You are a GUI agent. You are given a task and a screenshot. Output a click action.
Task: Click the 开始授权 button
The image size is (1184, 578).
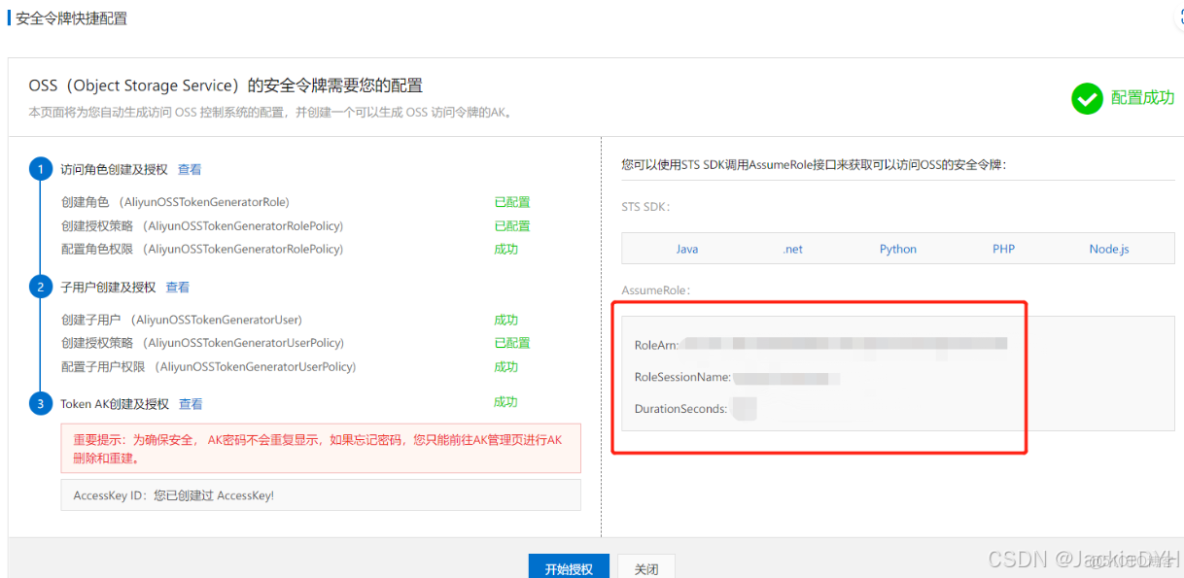coord(568,566)
